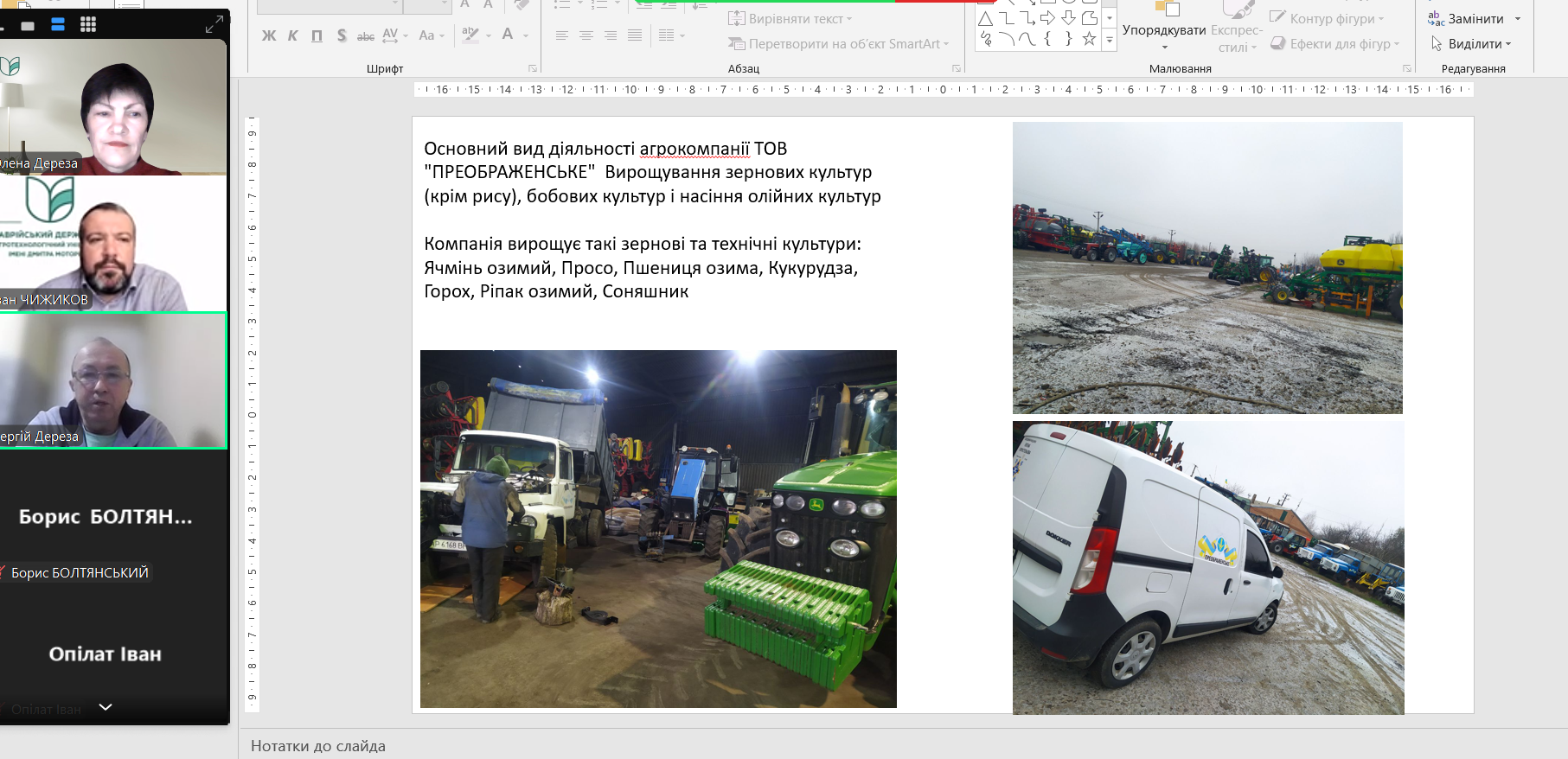Justify the paragraph text
The image size is (1568, 759).
pos(635,35)
